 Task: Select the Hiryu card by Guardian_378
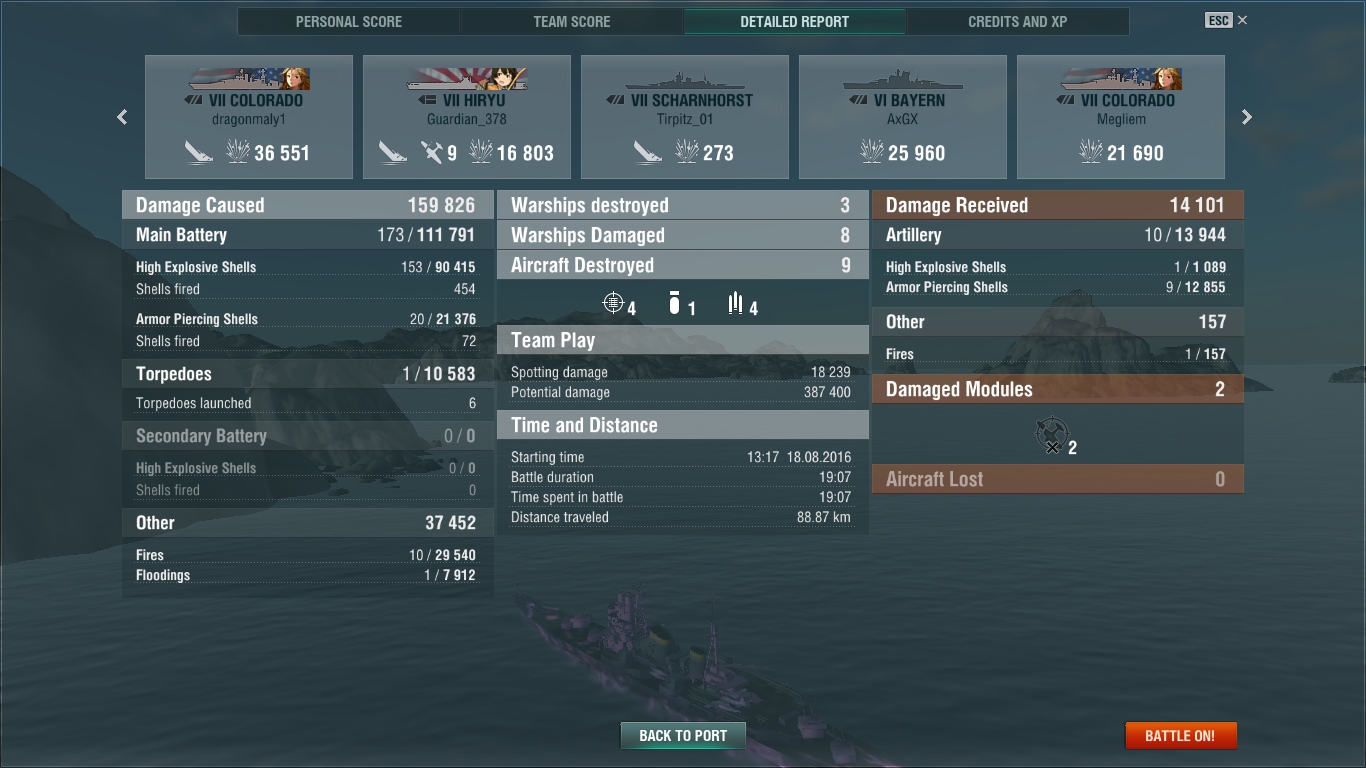(x=467, y=117)
